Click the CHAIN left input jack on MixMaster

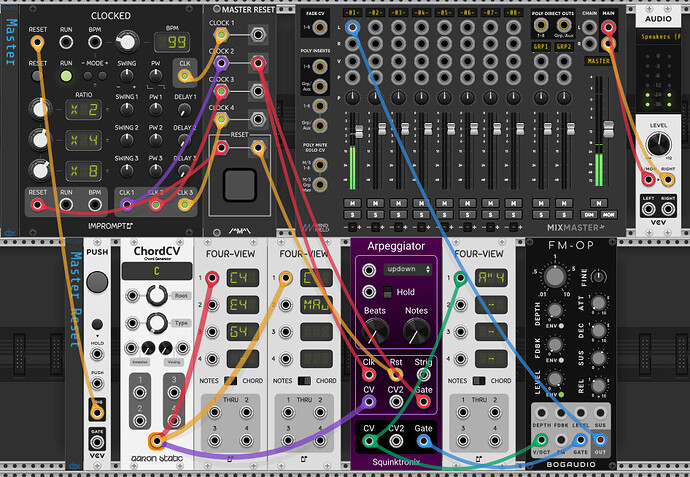click(x=590, y=27)
